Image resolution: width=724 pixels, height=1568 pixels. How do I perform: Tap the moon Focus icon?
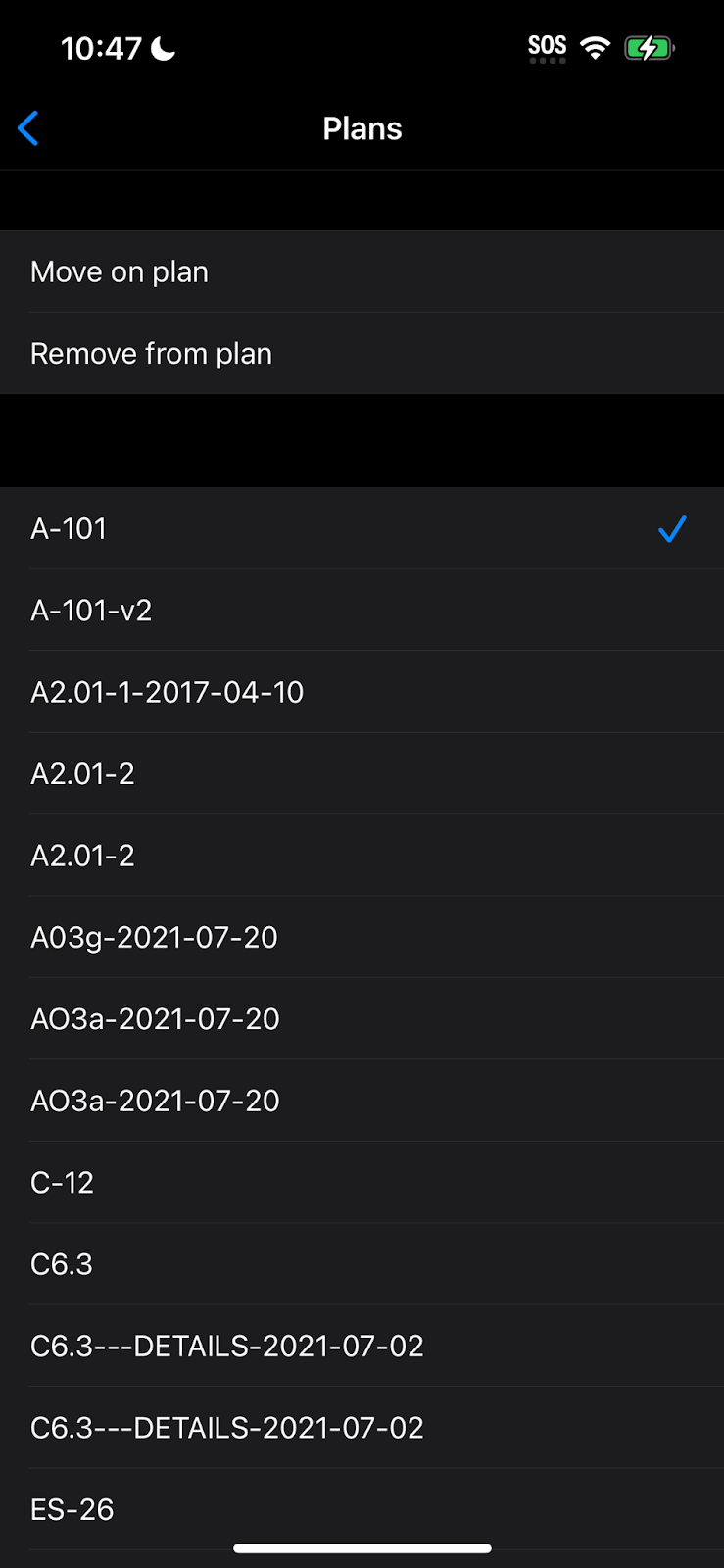(164, 48)
